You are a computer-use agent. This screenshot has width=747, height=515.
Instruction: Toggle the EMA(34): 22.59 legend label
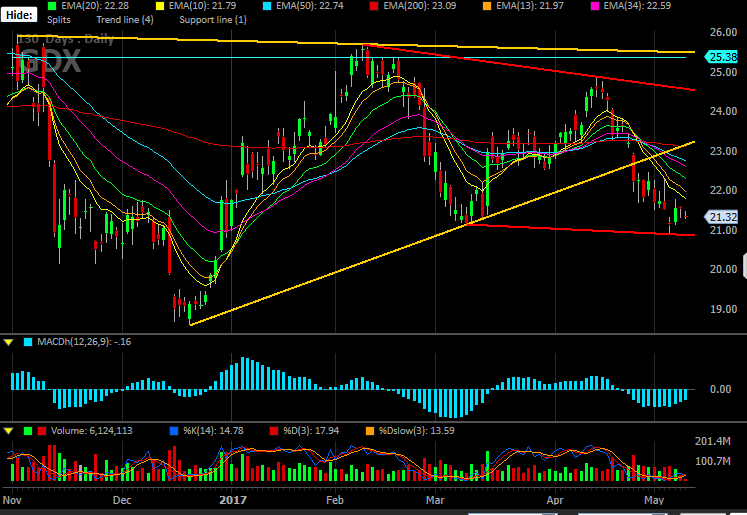[x=637, y=6]
